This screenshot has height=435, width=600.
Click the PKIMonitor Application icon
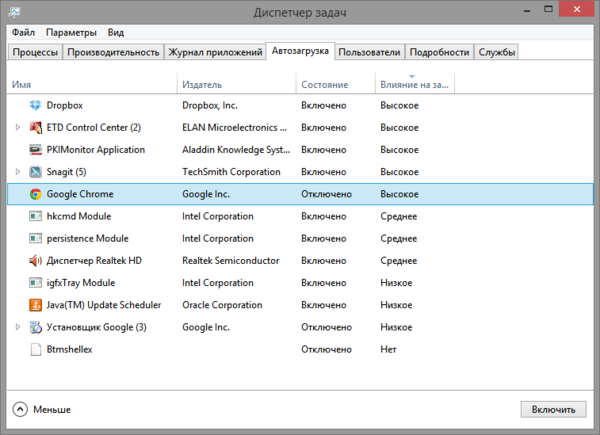pos(36,149)
